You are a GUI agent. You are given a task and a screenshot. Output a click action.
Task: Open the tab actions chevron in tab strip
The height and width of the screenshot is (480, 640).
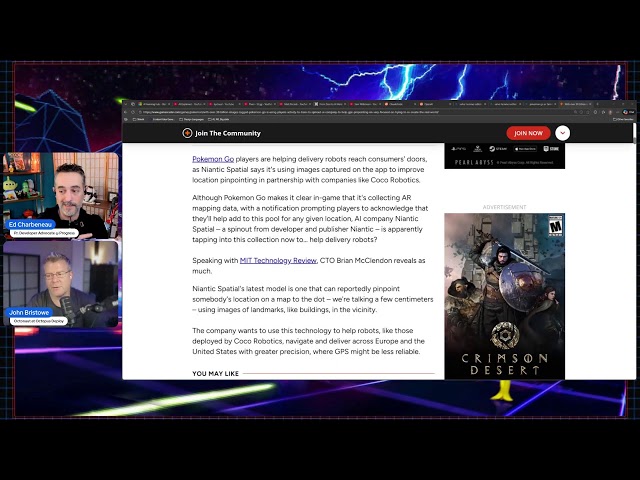coord(125,104)
